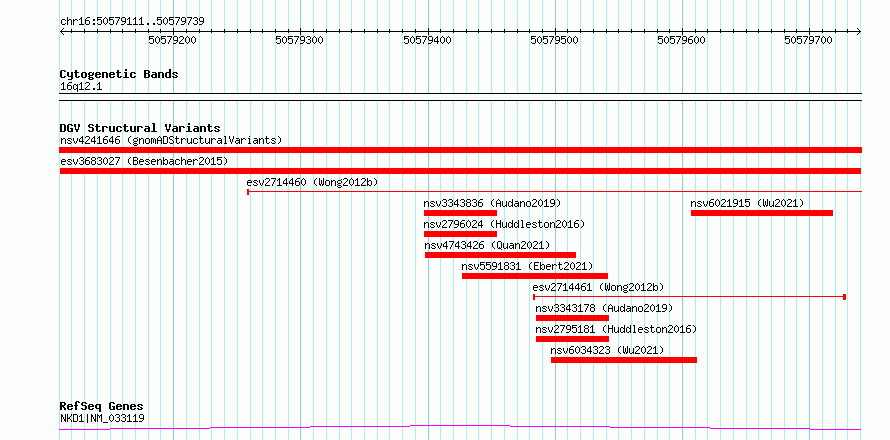The width and height of the screenshot is (890, 440).
Task: Click the 50579600 ruler position label
Action: 682,40
